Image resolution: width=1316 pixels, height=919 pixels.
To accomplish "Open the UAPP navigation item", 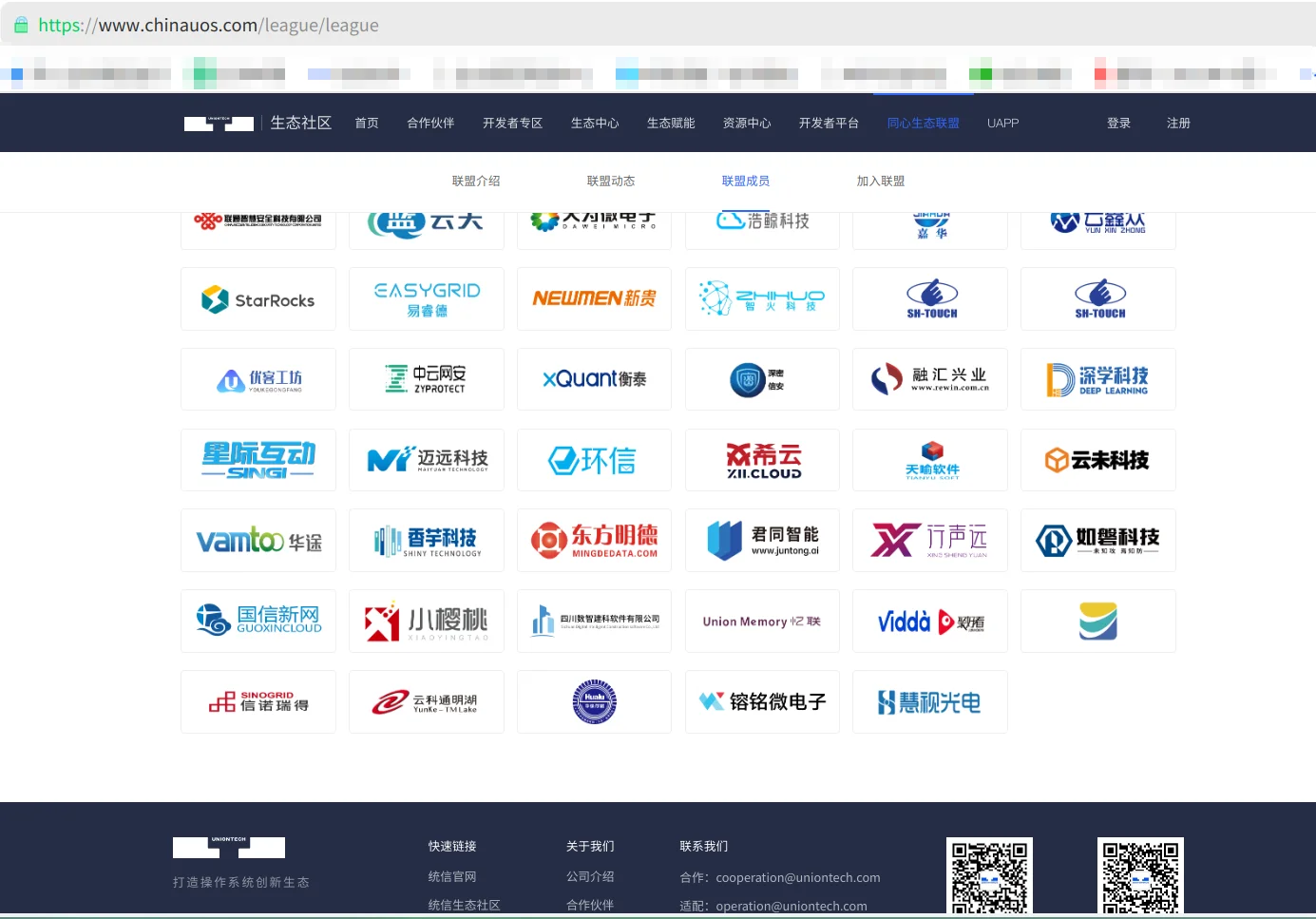I will click(1002, 124).
